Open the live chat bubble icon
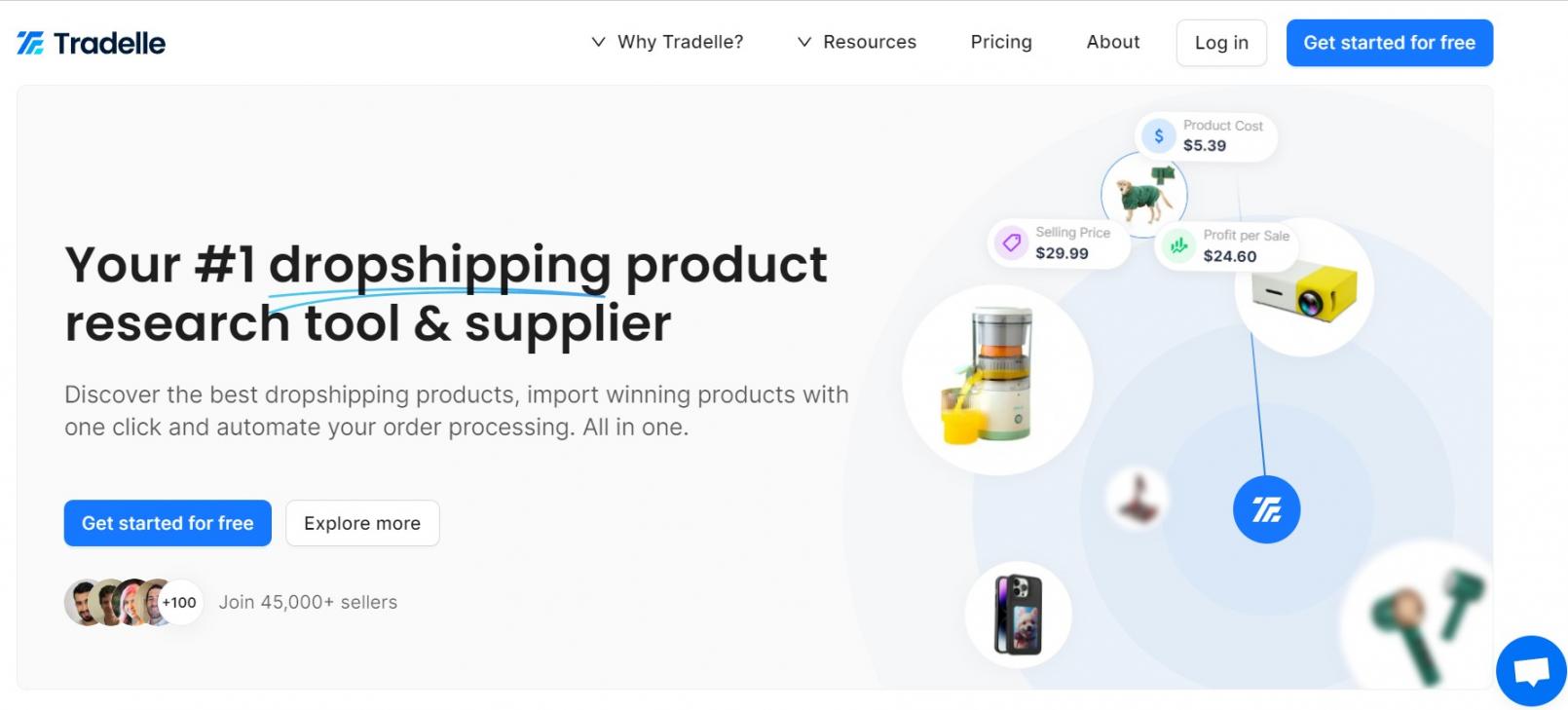The width and height of the screenshot is (1568, 710). tap(1531, 671)
